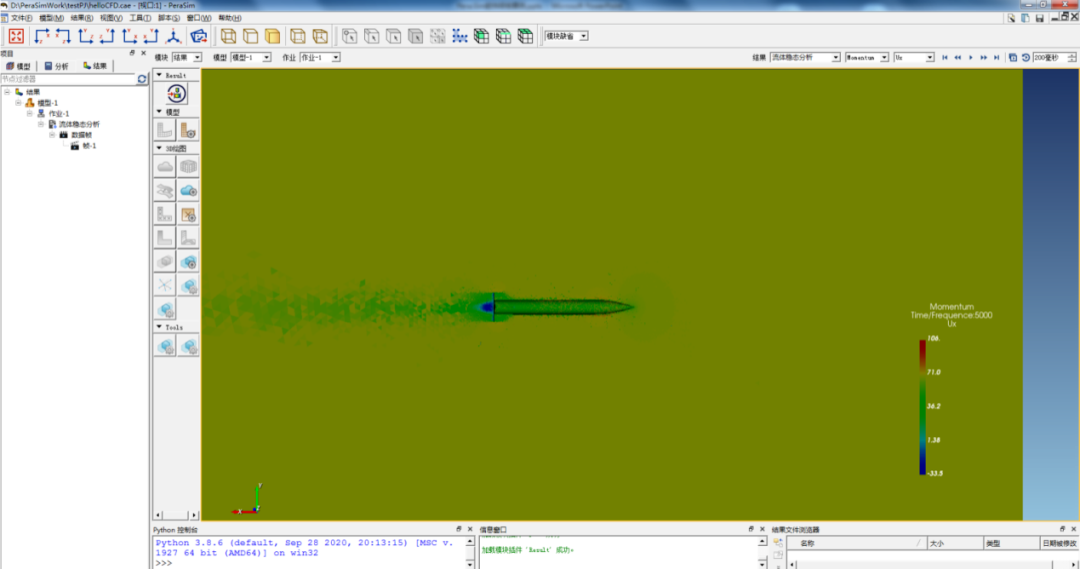1080x569 pixels.
Task: Click the refresh icon beside node filter
Action: 142,79
